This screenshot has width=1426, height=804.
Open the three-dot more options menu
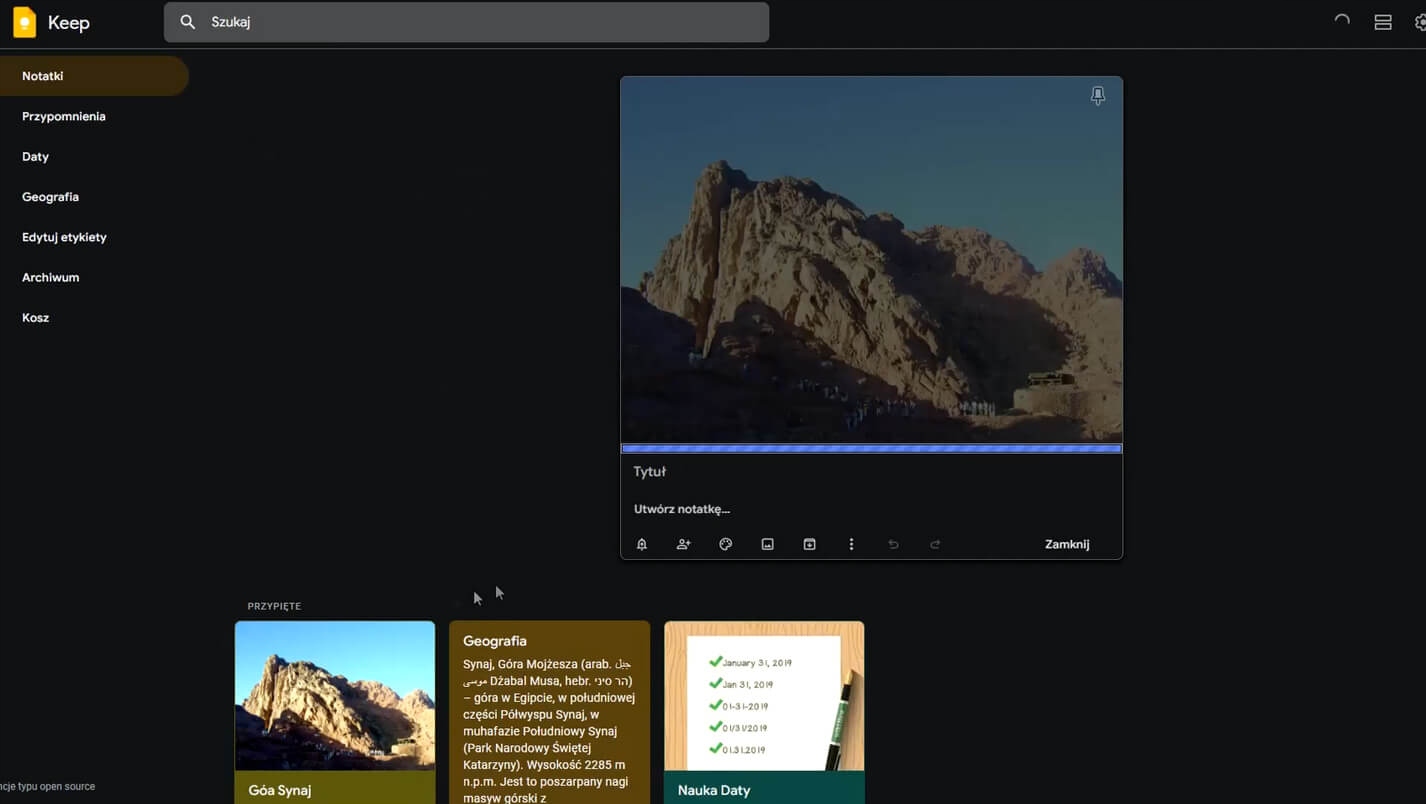click(x=851, y=544)
